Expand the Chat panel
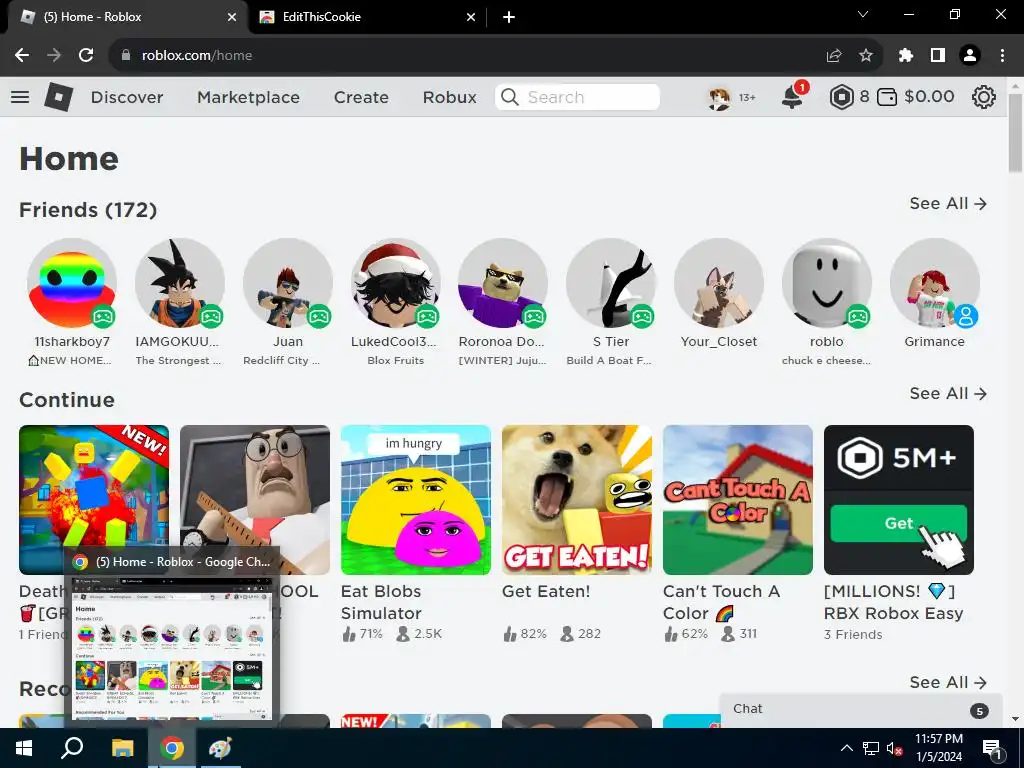The height and width of the screenshot is (768, 1024). [x=861, y=710]
